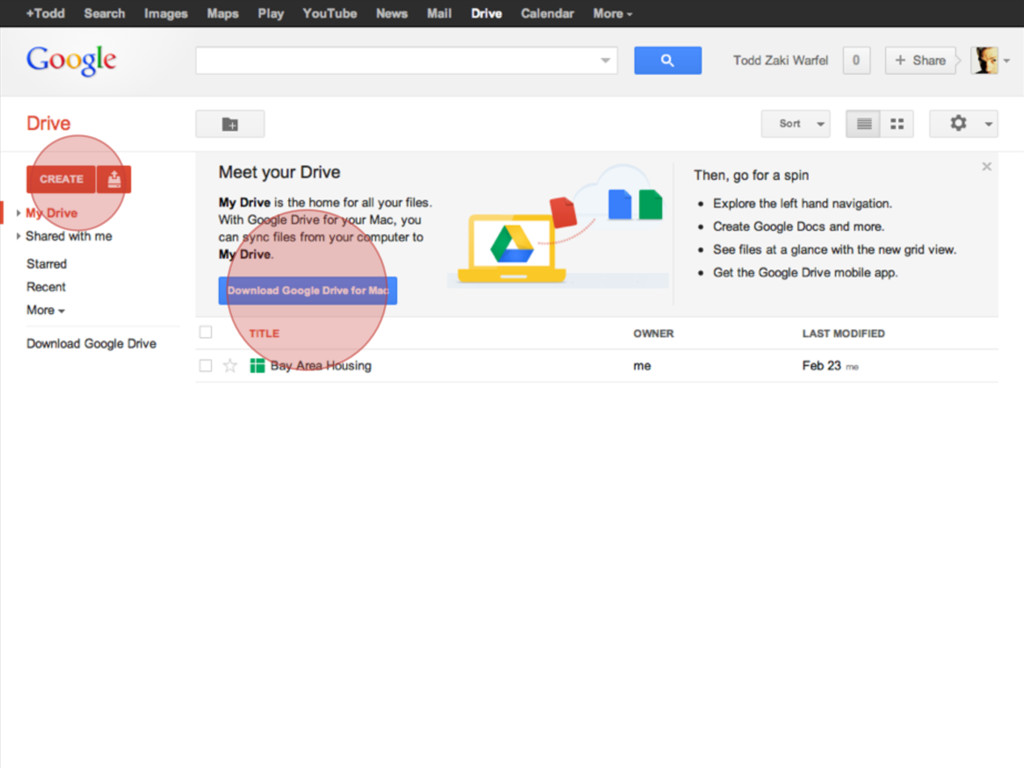This screenshot has height=768, width=1024.
Task: Sort by the Title column header
Action: [264, 333]
